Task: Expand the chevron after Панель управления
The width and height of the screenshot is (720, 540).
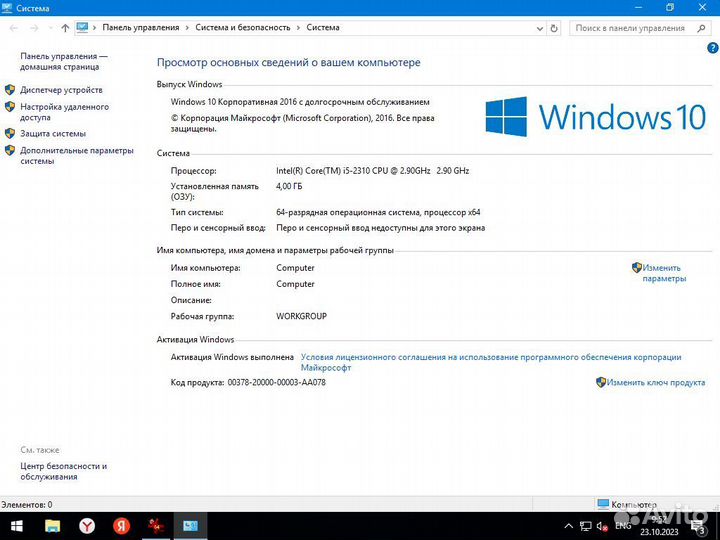Action: pos(187,28)
